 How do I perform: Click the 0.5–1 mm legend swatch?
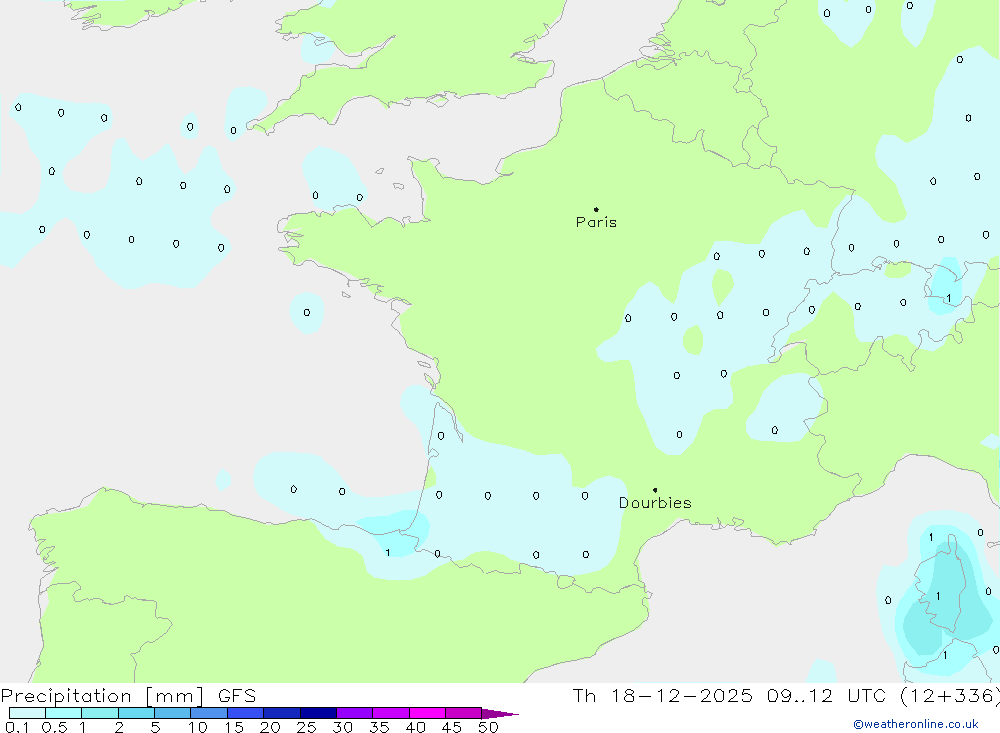(63, 713)
